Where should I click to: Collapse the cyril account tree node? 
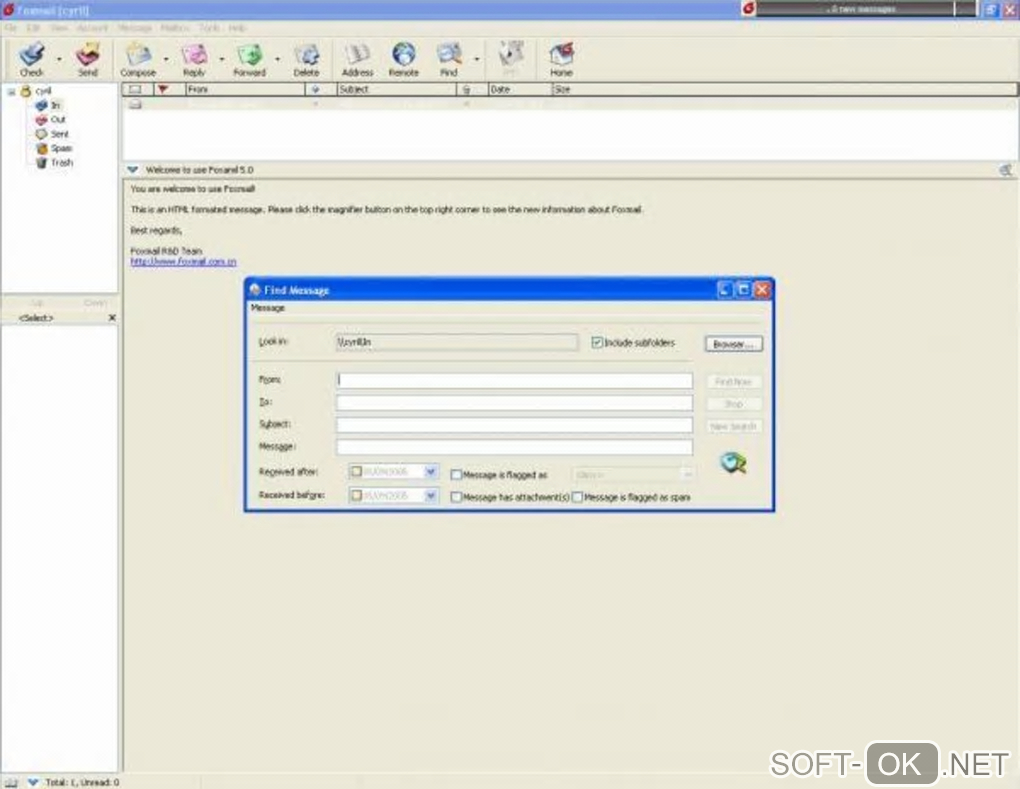11,92
